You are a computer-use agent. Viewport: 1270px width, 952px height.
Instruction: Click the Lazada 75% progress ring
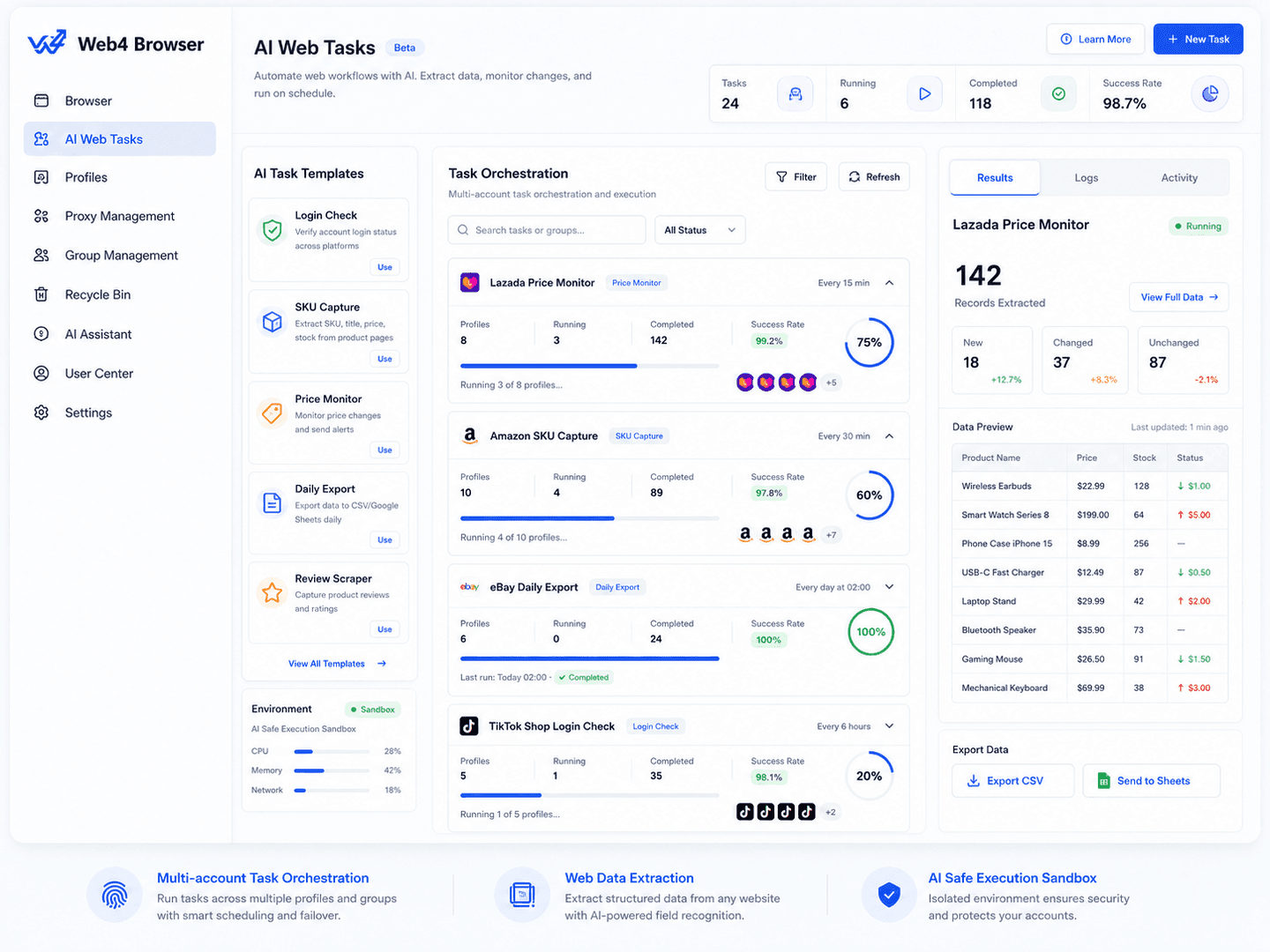click(870, 342)
